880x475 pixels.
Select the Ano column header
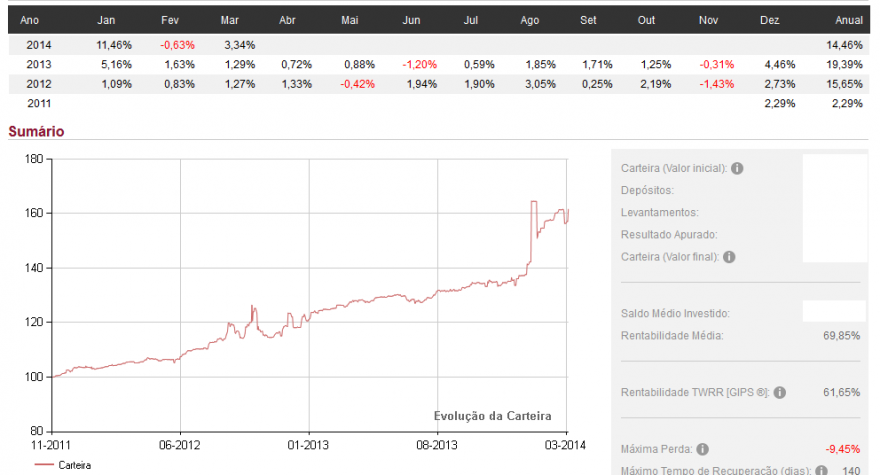pyautogui.click(x=29, y=20)
